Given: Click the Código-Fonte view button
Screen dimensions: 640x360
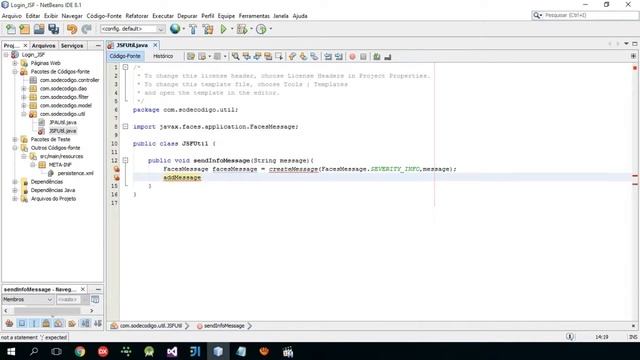Looking at the screenshot, I should click(x=125, y=56).
